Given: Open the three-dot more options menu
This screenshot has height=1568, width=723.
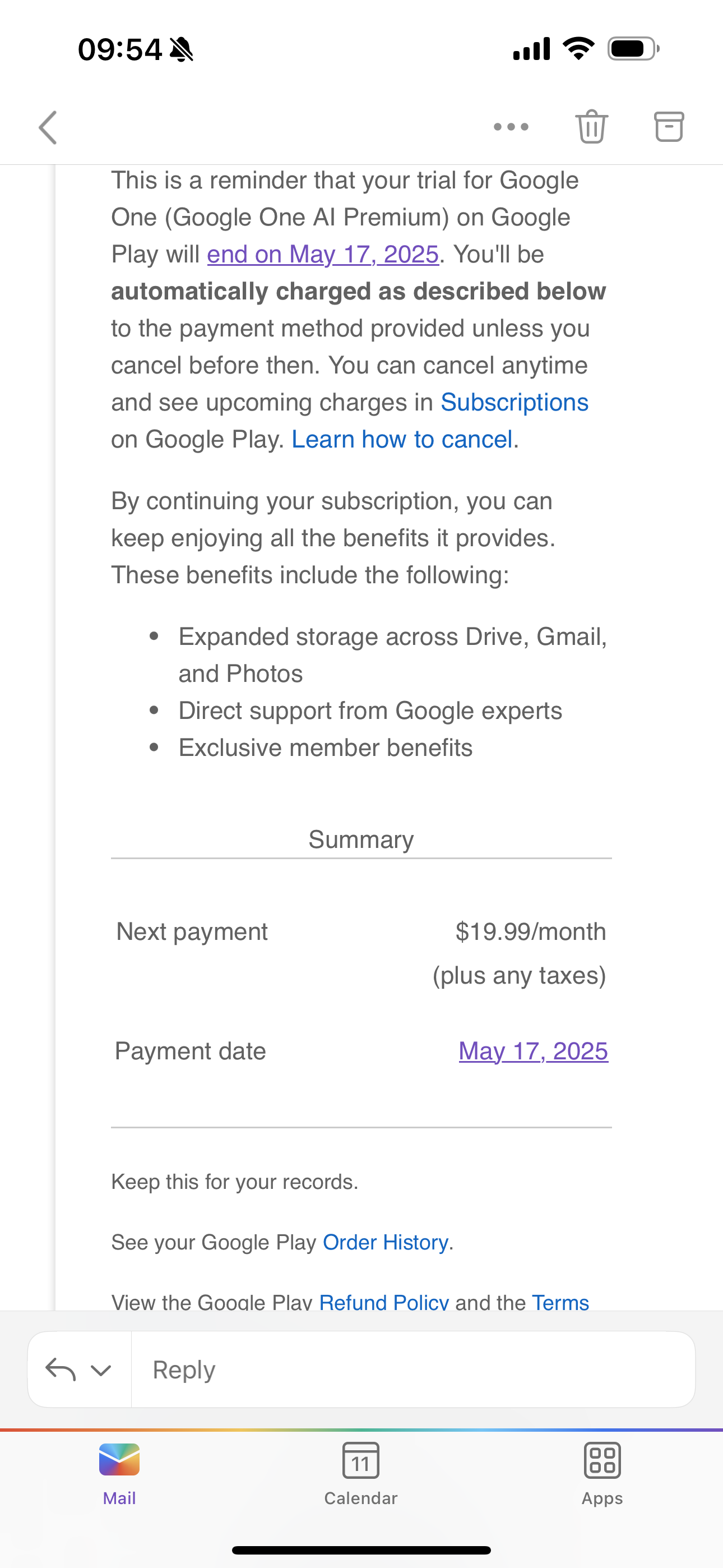Looking at the screenshot, I should click(511, 127).
